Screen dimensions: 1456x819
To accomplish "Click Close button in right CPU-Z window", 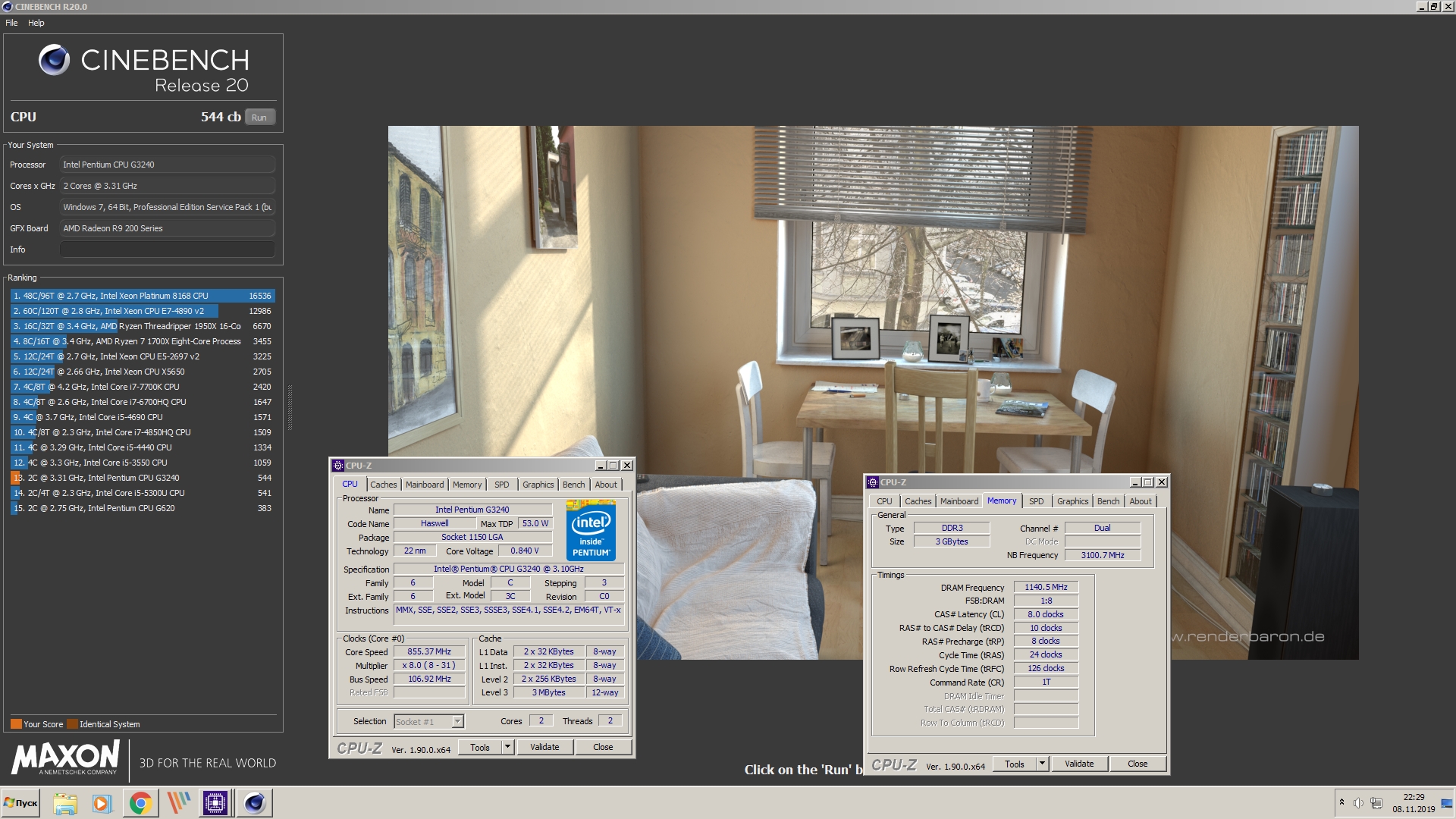I will click(1137, 764).
